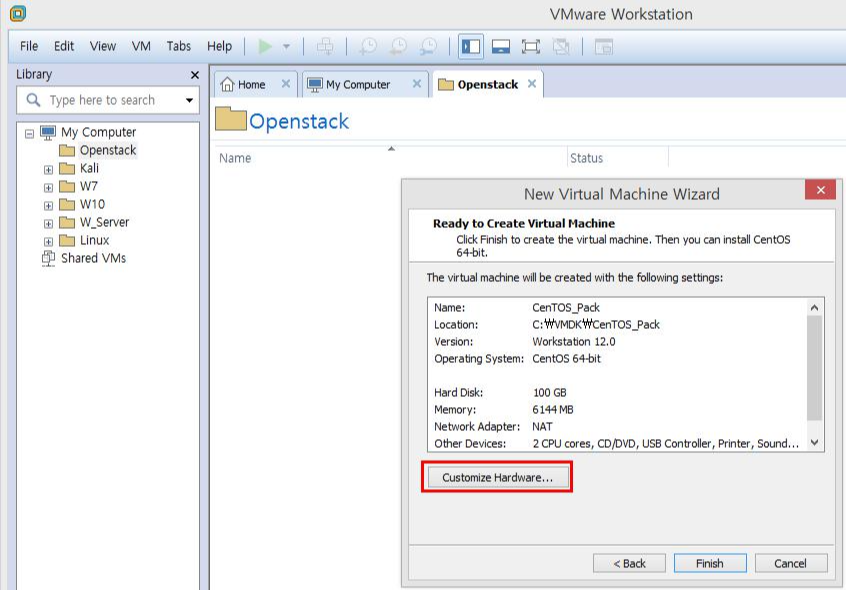
Task: Open the Edit menu
Action: coord(64,46)
